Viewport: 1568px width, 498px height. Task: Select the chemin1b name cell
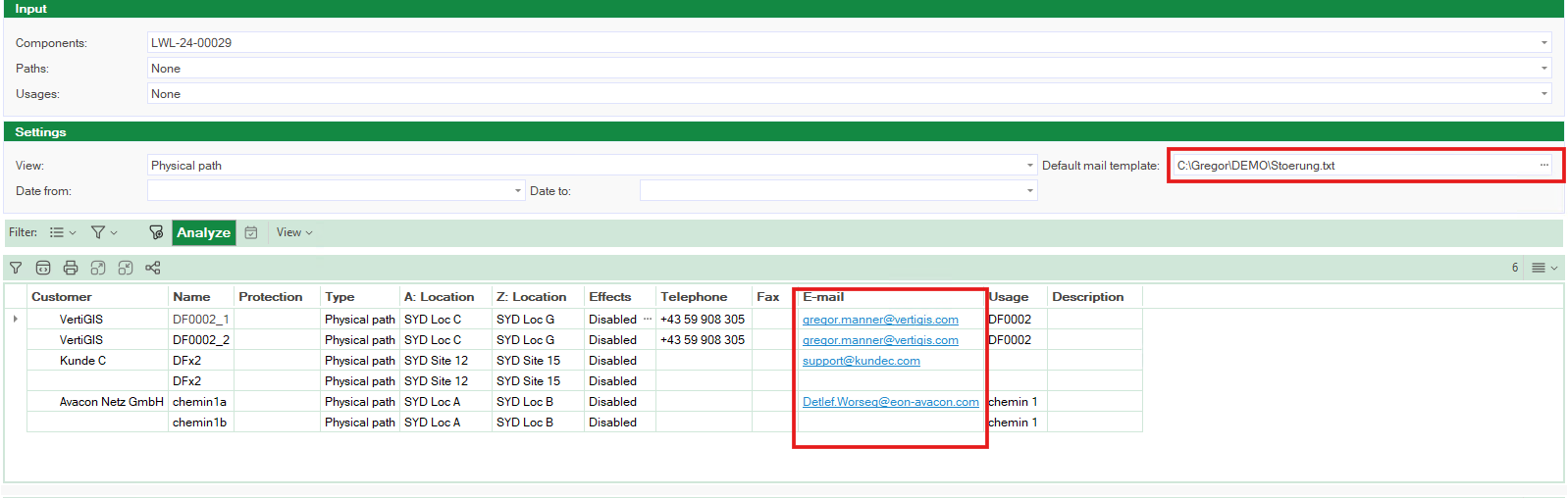(x=201, y=423)
